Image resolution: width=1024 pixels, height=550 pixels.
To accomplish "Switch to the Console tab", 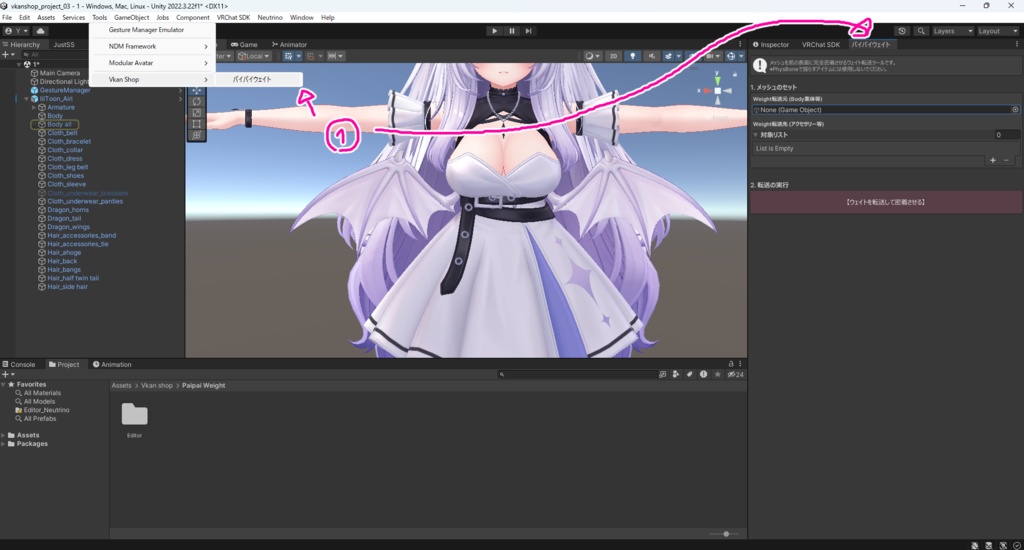I will coord(19,364).
